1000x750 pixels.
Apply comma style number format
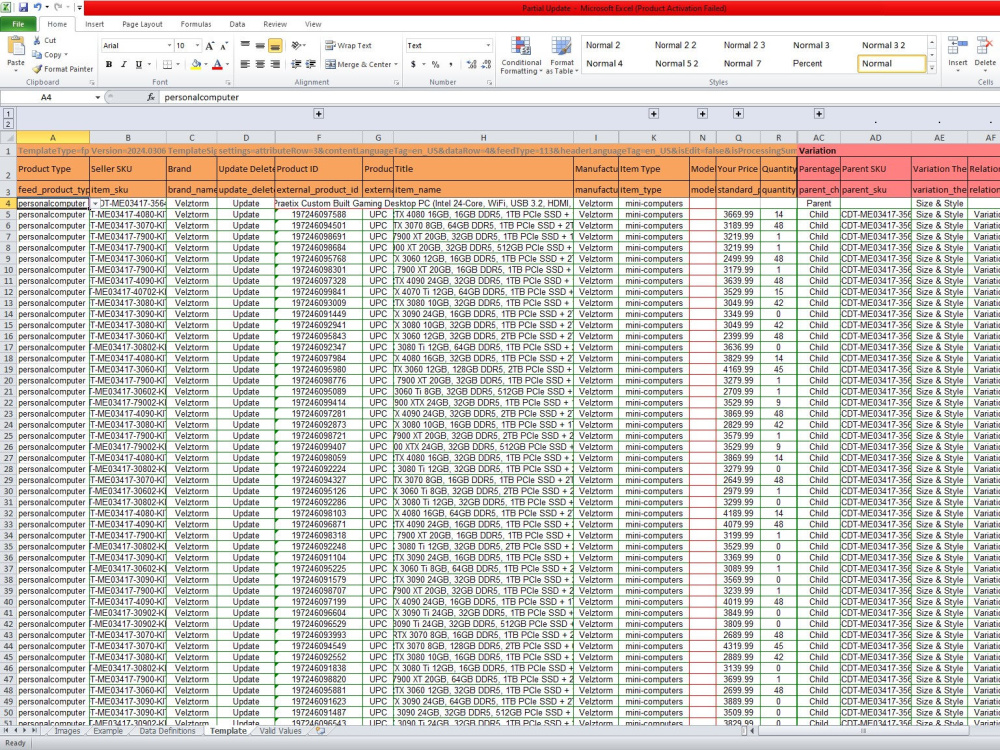pos(451,64)
